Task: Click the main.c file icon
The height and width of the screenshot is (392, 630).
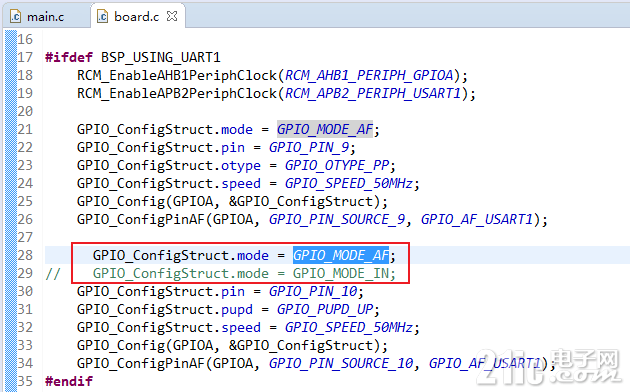Action: (15, 16)
